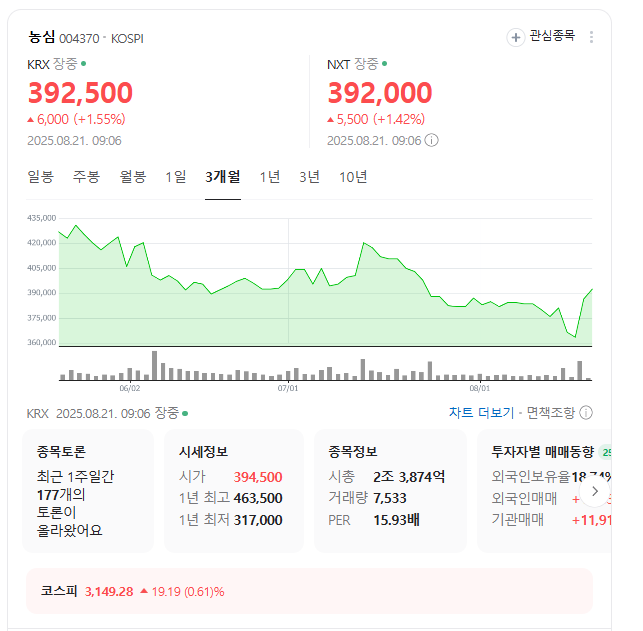Screen dimensions: 643x631
Task: Select the 주봉 chart tab
Action: tap(86, 177)
